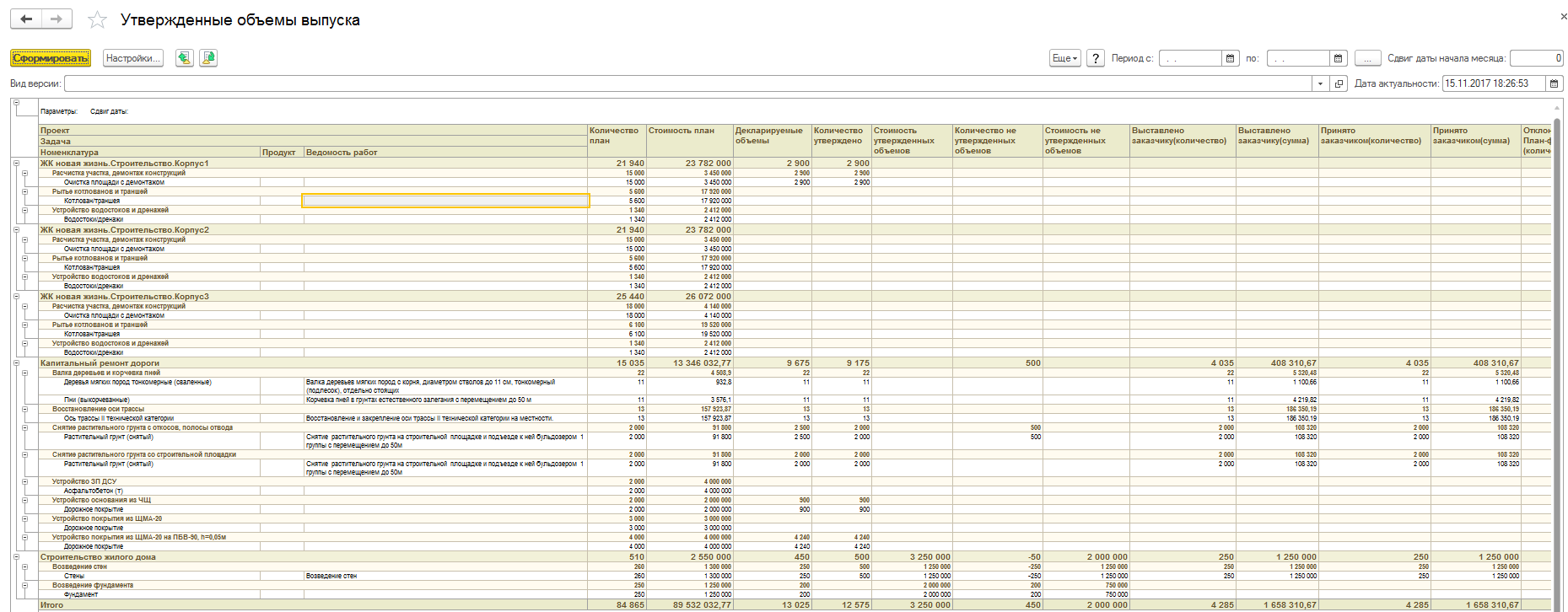Click the Продукт column header
This screenshot has width=1568, height=612.
(x=282, y=153)
